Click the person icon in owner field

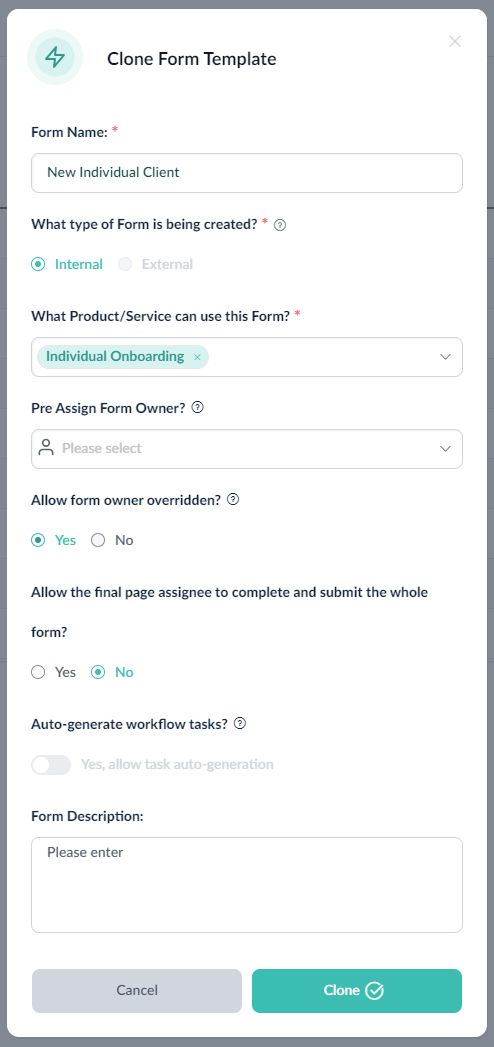click(x=46, y=448)
